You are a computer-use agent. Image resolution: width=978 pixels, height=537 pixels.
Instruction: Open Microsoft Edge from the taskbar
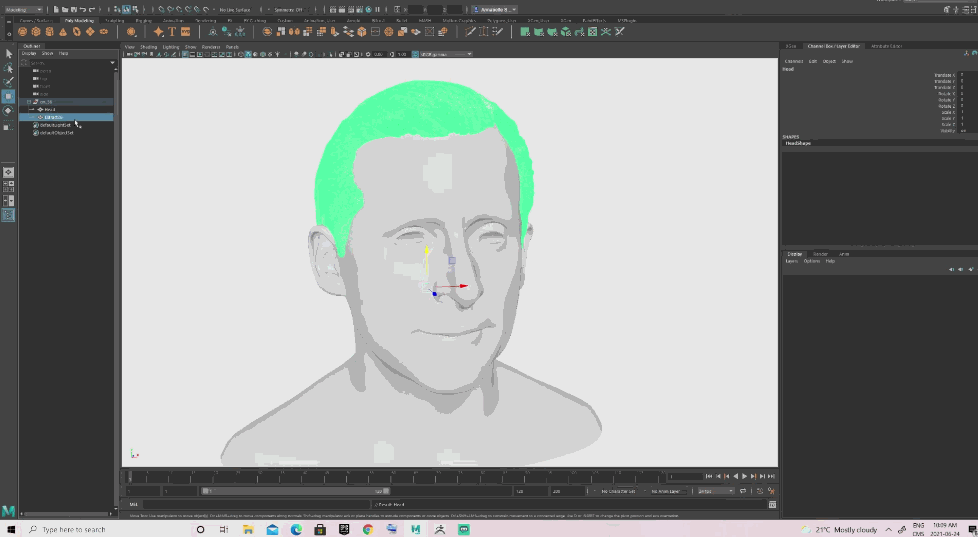pyautogui.click(x=297, y=529)
